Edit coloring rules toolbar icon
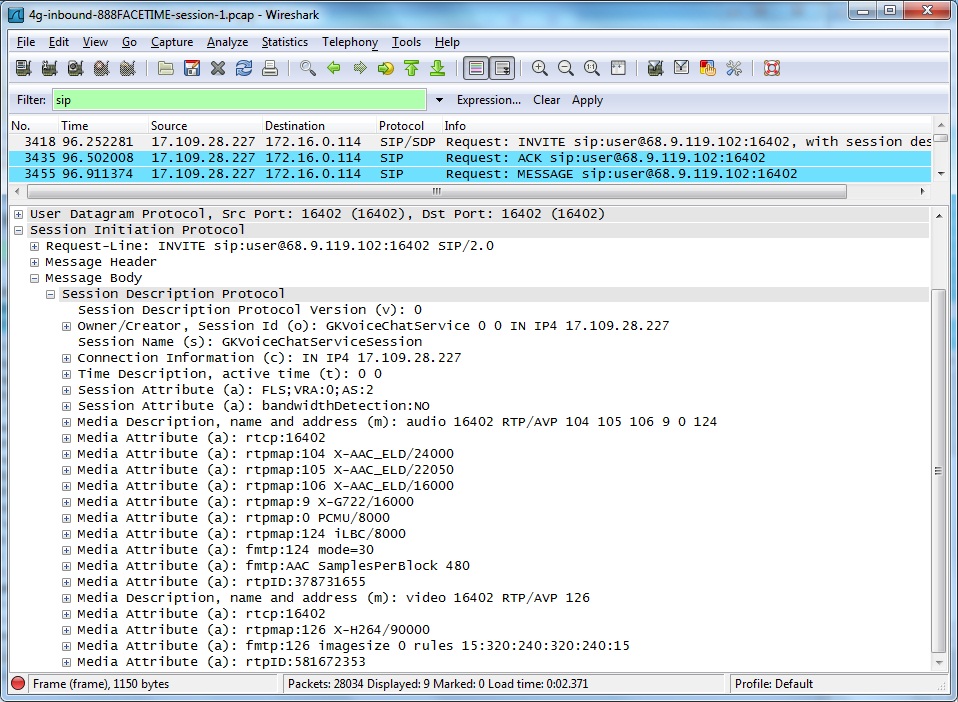The image size is (958, 702). pyautogui.click(x=708, y=68)
